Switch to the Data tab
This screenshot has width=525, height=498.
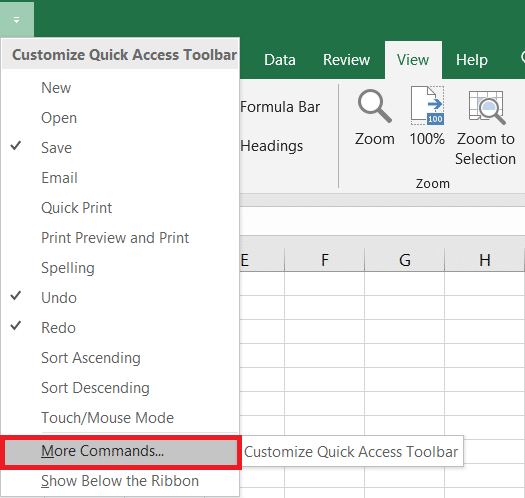280,60
